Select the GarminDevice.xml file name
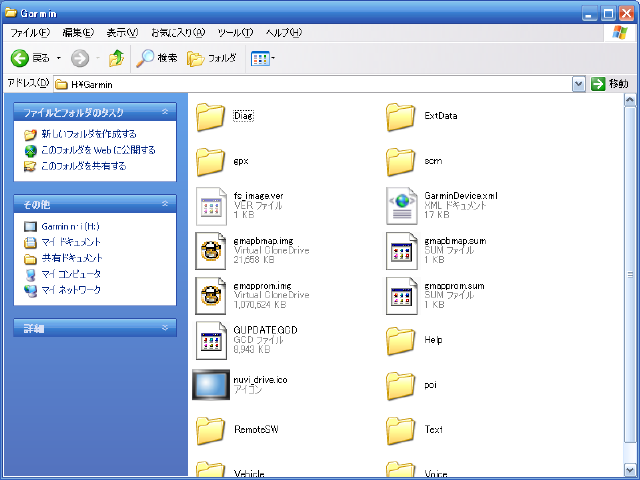The width and height of the screenshot is (640, 480). [461, 196]
